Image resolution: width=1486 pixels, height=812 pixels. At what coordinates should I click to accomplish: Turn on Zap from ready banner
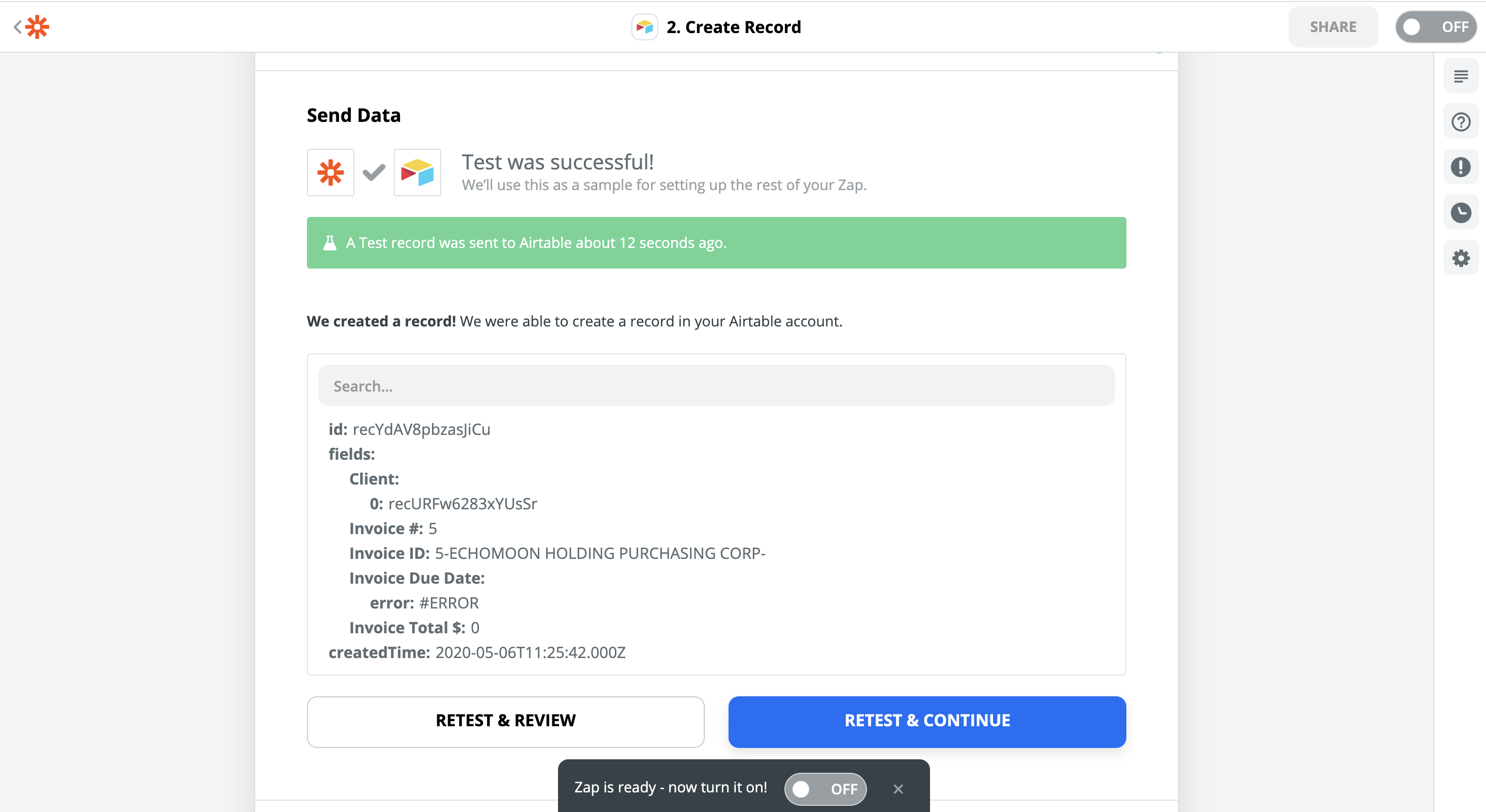coord(824,788)
